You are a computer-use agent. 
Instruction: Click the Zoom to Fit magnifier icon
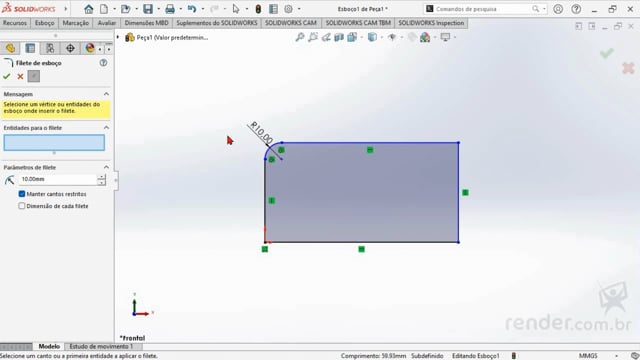point(300,38)
